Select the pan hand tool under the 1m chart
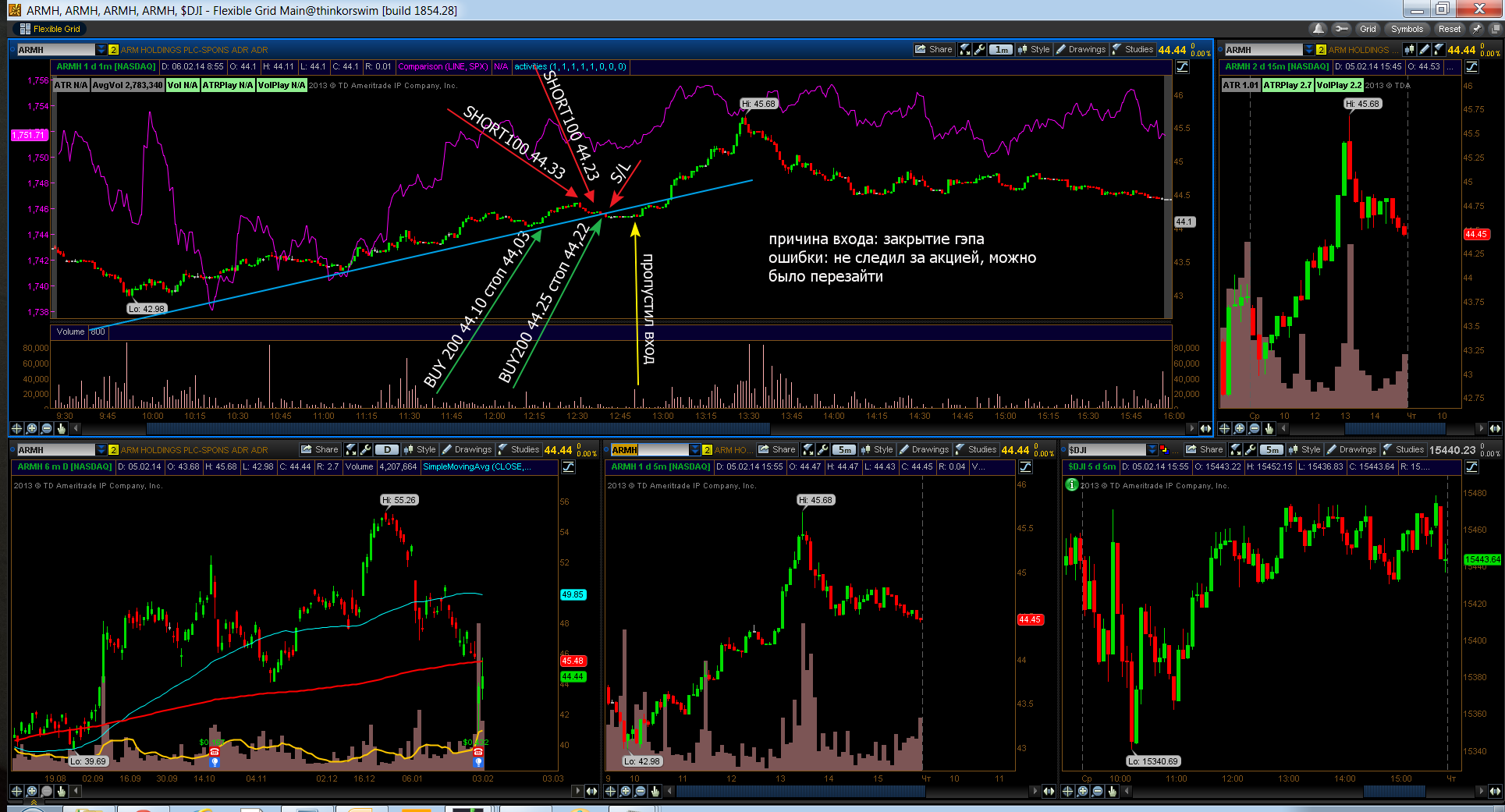The height and width of the screenshot is (812, 1505). (x=61, y=428)
